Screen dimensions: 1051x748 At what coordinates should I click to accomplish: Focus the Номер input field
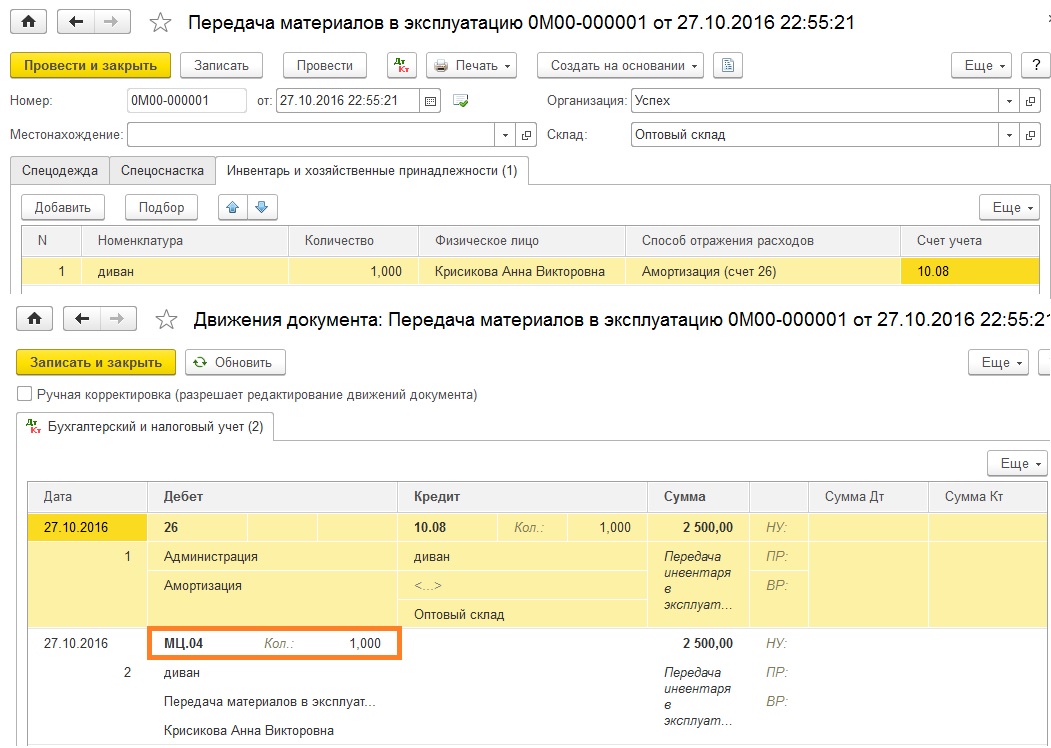coord(187,101)
